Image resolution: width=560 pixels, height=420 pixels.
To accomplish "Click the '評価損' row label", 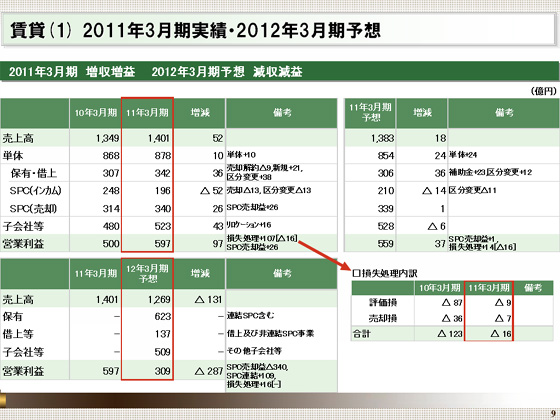I will (x=383, y=302).
